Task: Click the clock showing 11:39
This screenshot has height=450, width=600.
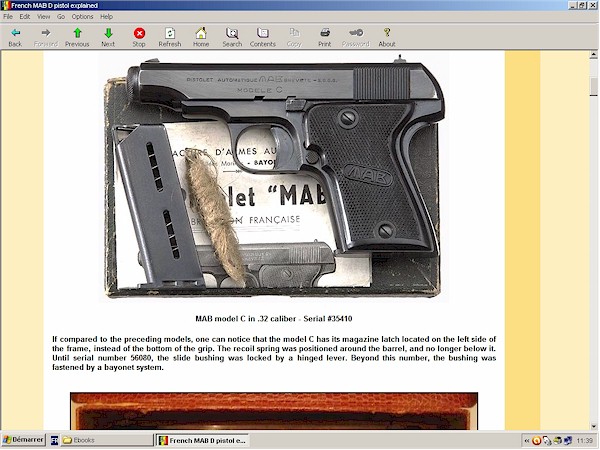Action: point(584,441)
